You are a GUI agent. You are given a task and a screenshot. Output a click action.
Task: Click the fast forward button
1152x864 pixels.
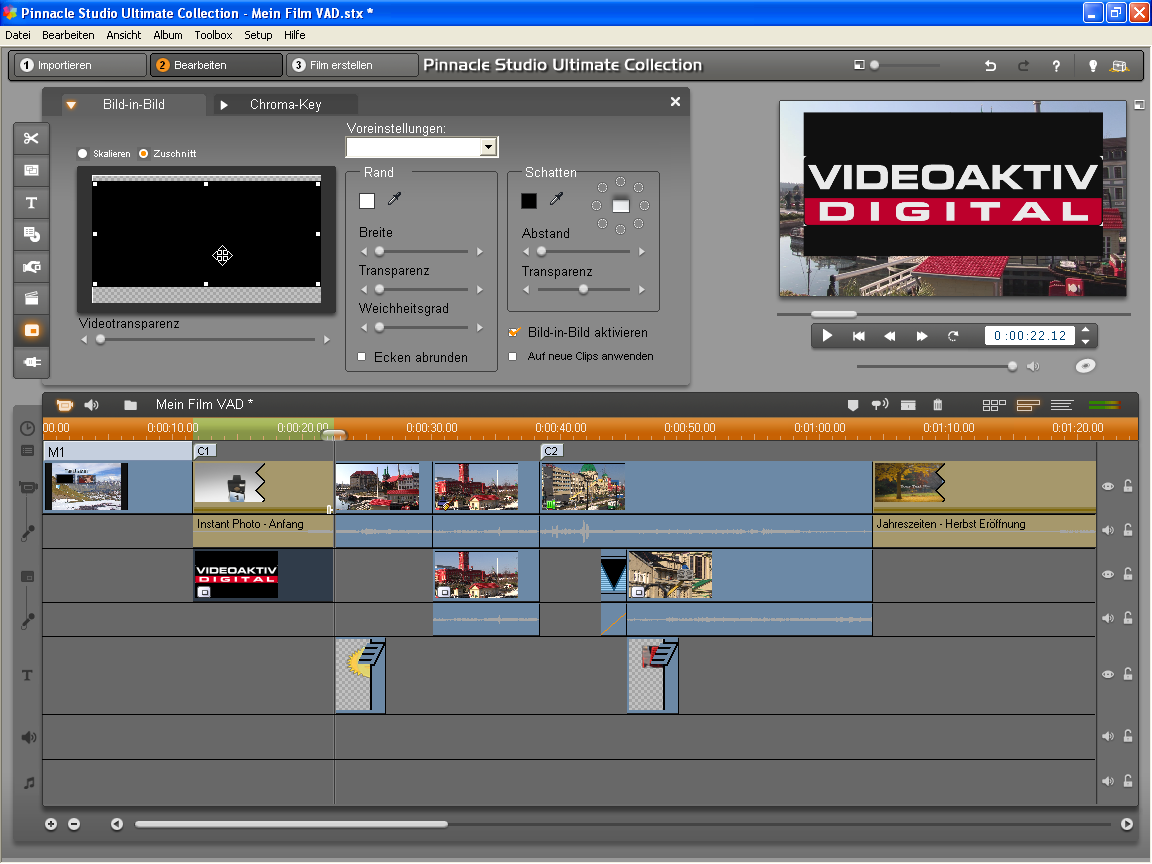(x=921, y=336)
